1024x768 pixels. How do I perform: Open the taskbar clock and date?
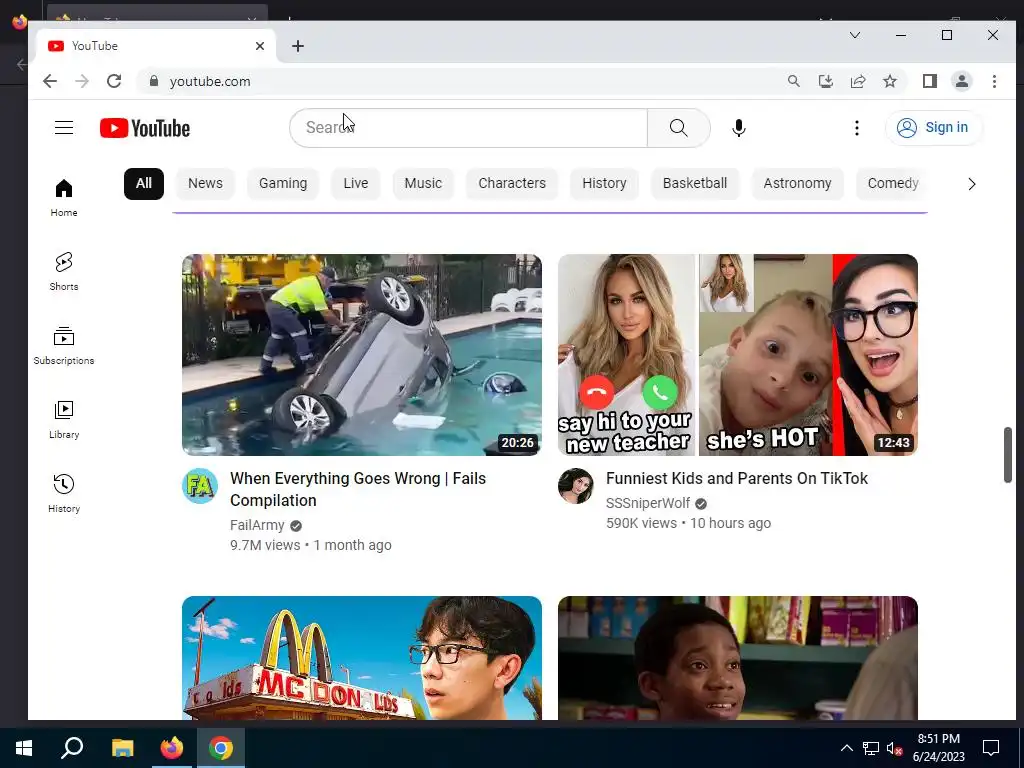(938, 748)
